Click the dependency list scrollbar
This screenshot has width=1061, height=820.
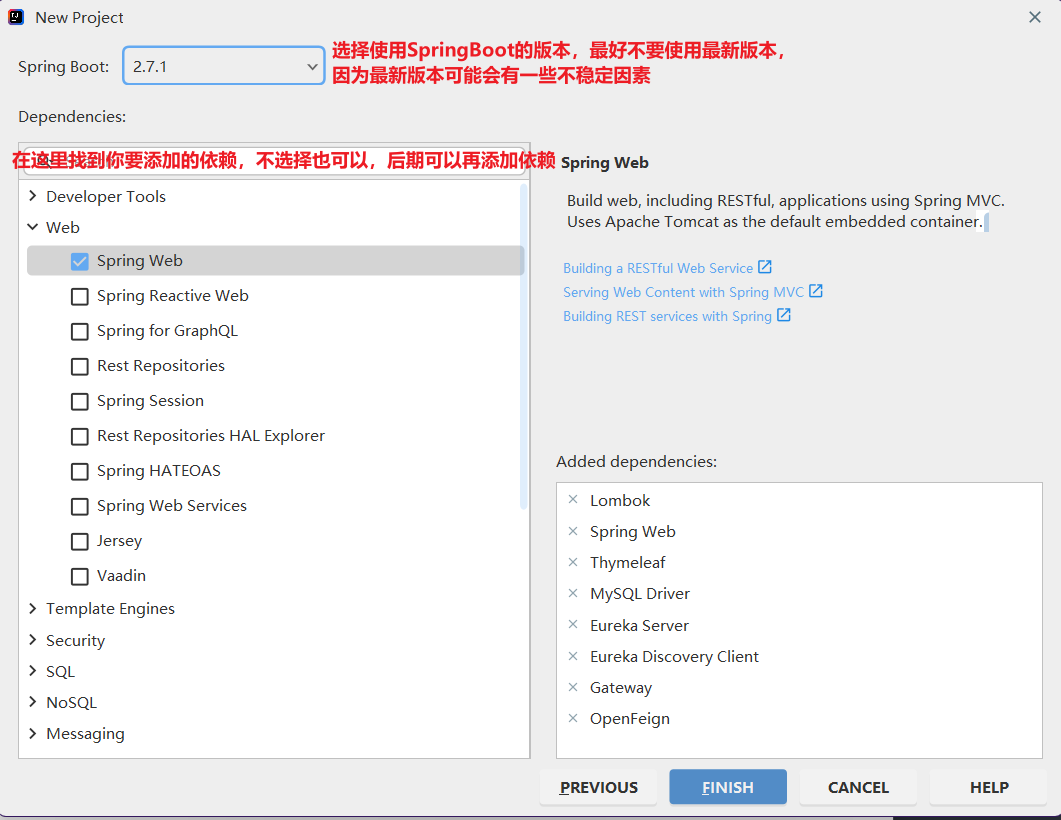coord(523,346)
